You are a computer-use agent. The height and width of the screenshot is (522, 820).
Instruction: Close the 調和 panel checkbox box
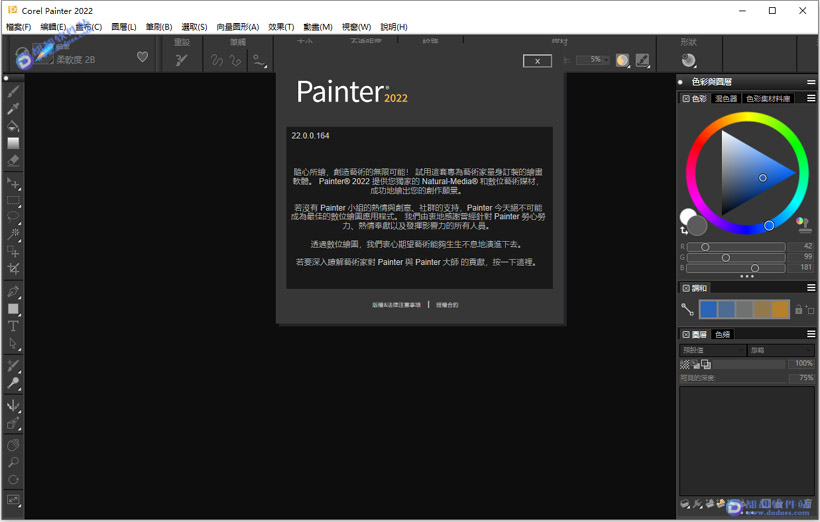686,288
